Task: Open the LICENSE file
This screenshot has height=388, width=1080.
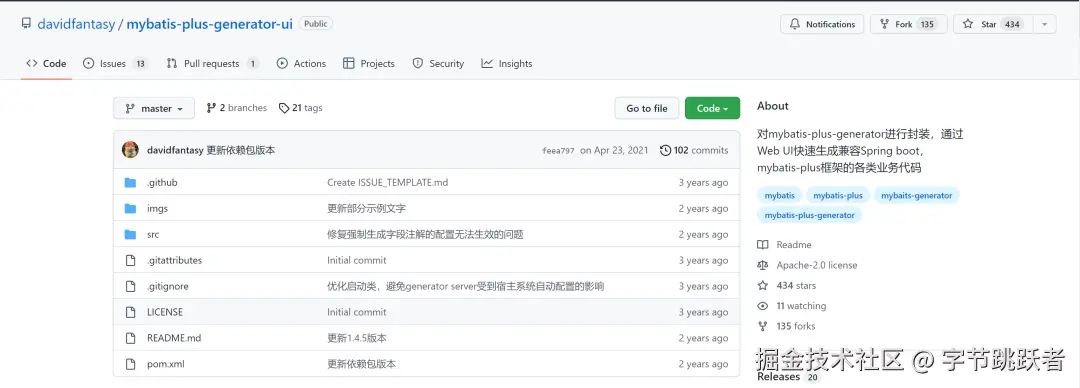Action: [165, 312]
